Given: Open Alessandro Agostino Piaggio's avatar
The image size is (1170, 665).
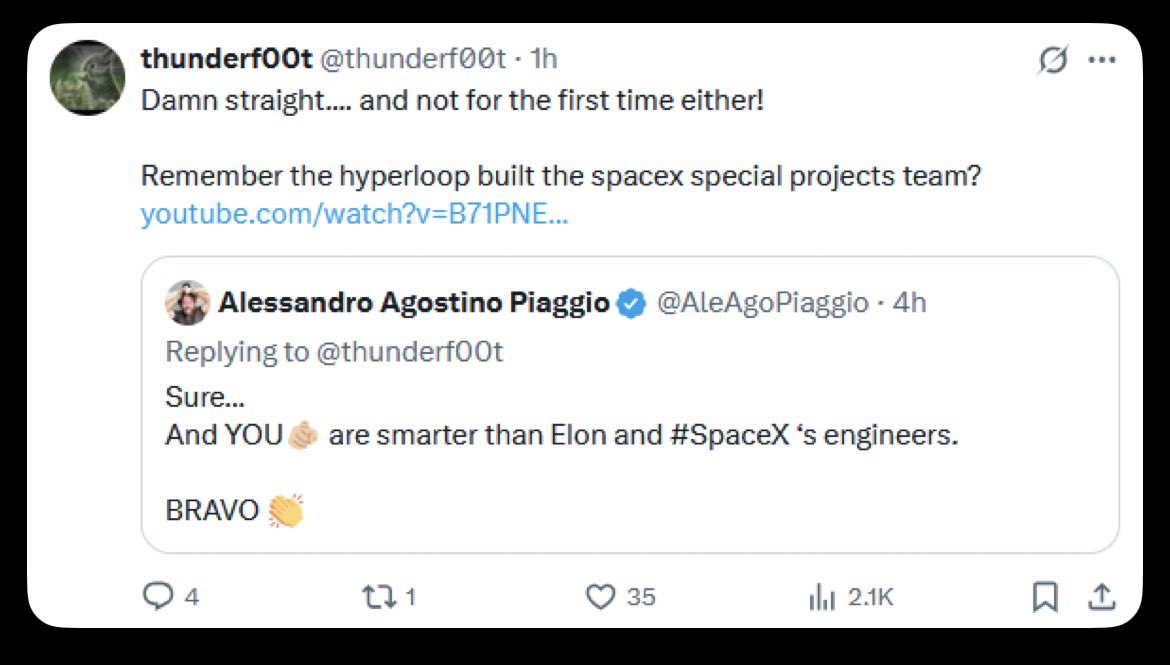Looking at the screenshot, I should point(187,303).
